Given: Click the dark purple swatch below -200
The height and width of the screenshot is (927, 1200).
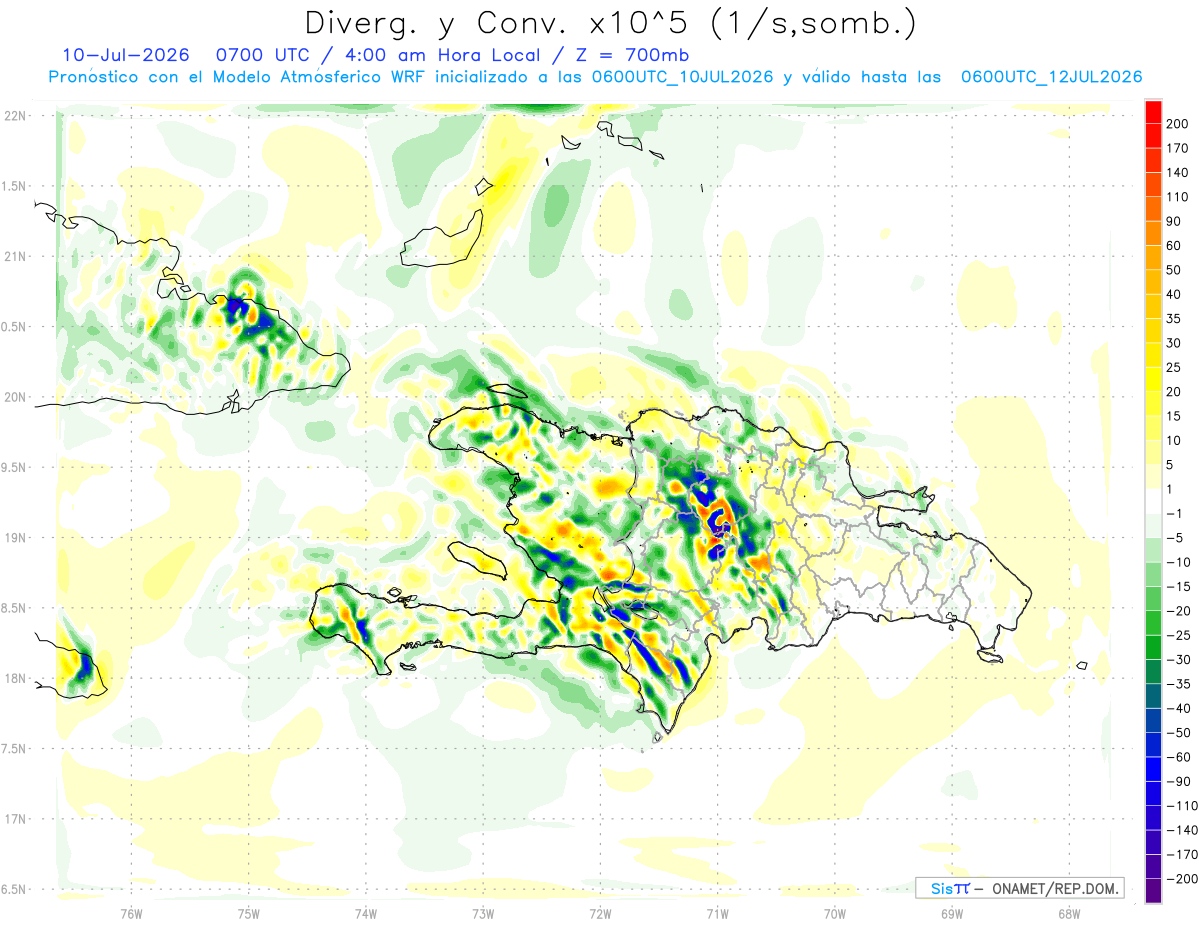Looking at the screenshot, I should click(1153, 891).
